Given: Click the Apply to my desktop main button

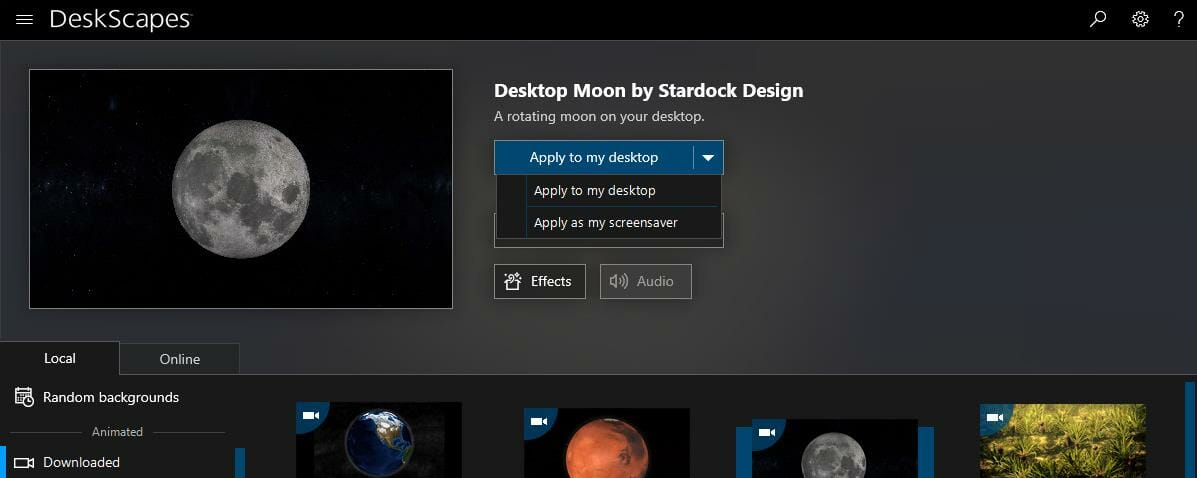Looking at the screenshot, I should point(594,157).
